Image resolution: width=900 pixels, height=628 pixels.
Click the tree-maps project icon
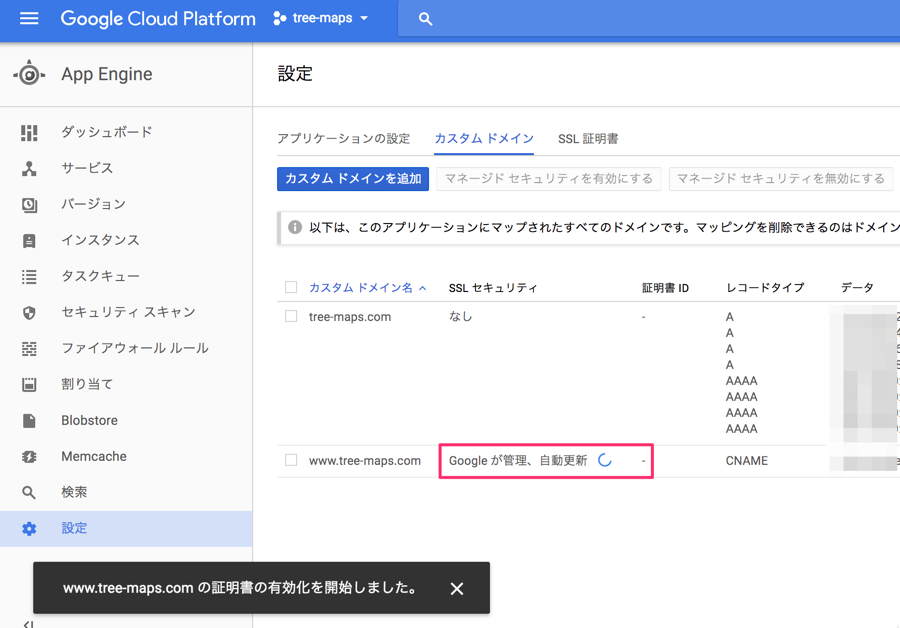pos(280,18)
